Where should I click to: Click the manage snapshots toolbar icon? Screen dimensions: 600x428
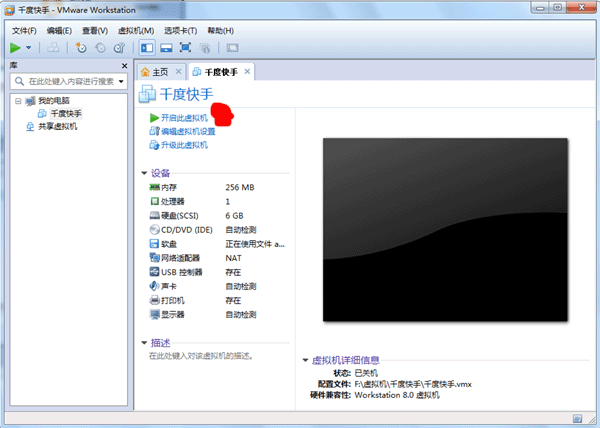click(x=117, y=47)
